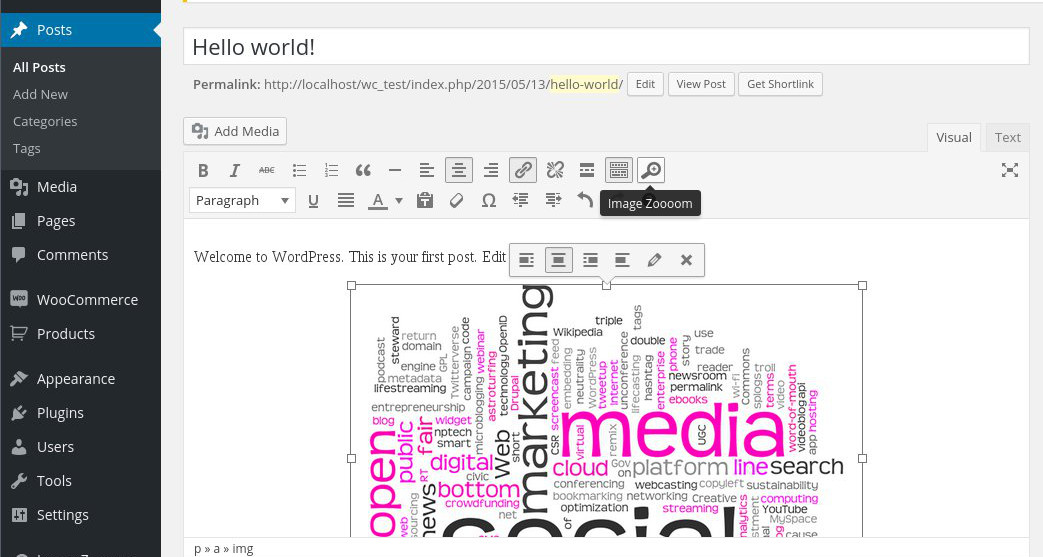
Task: Apply blockquote formatting
Action: point(363,170)
